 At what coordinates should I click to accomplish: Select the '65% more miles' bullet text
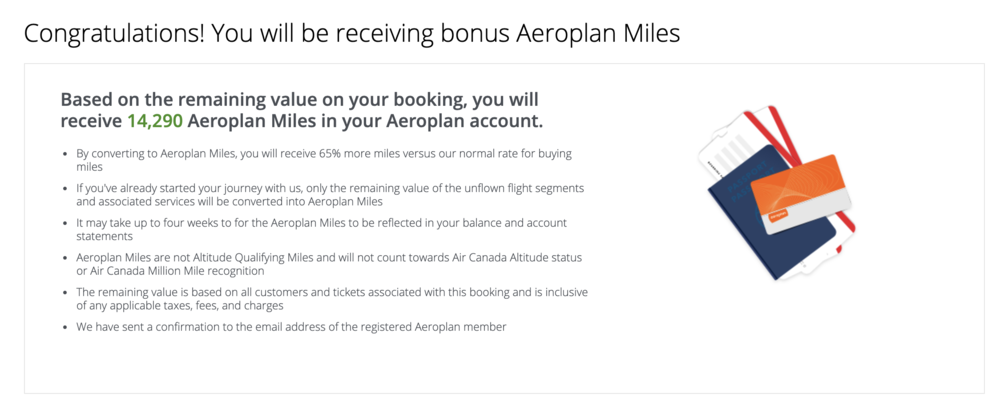pos(320,154)
